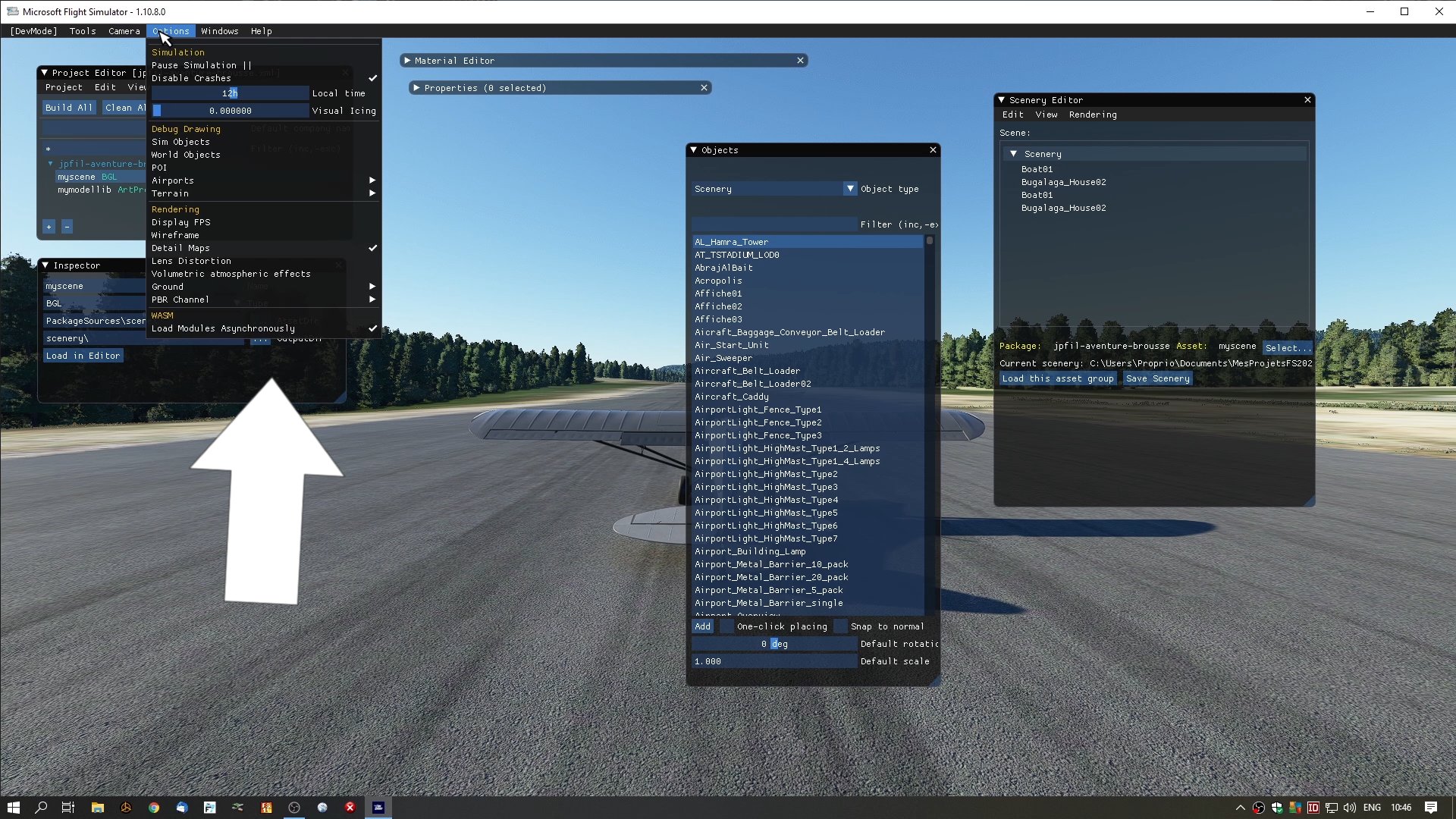The image size is (1456, 819).
Task: Open the Windows menu in menu bar
Action: 219,31
